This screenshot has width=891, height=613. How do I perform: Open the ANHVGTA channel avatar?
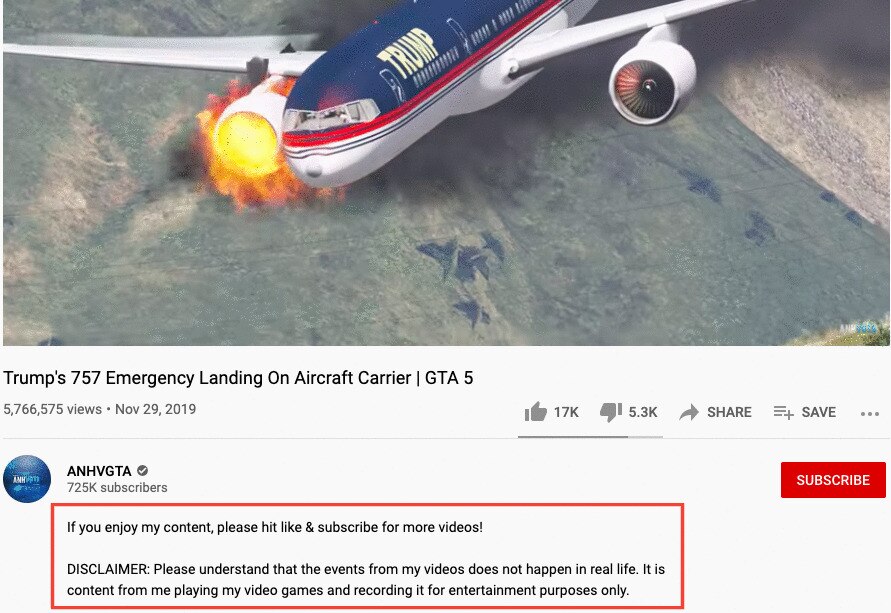(x=27, y=479)
